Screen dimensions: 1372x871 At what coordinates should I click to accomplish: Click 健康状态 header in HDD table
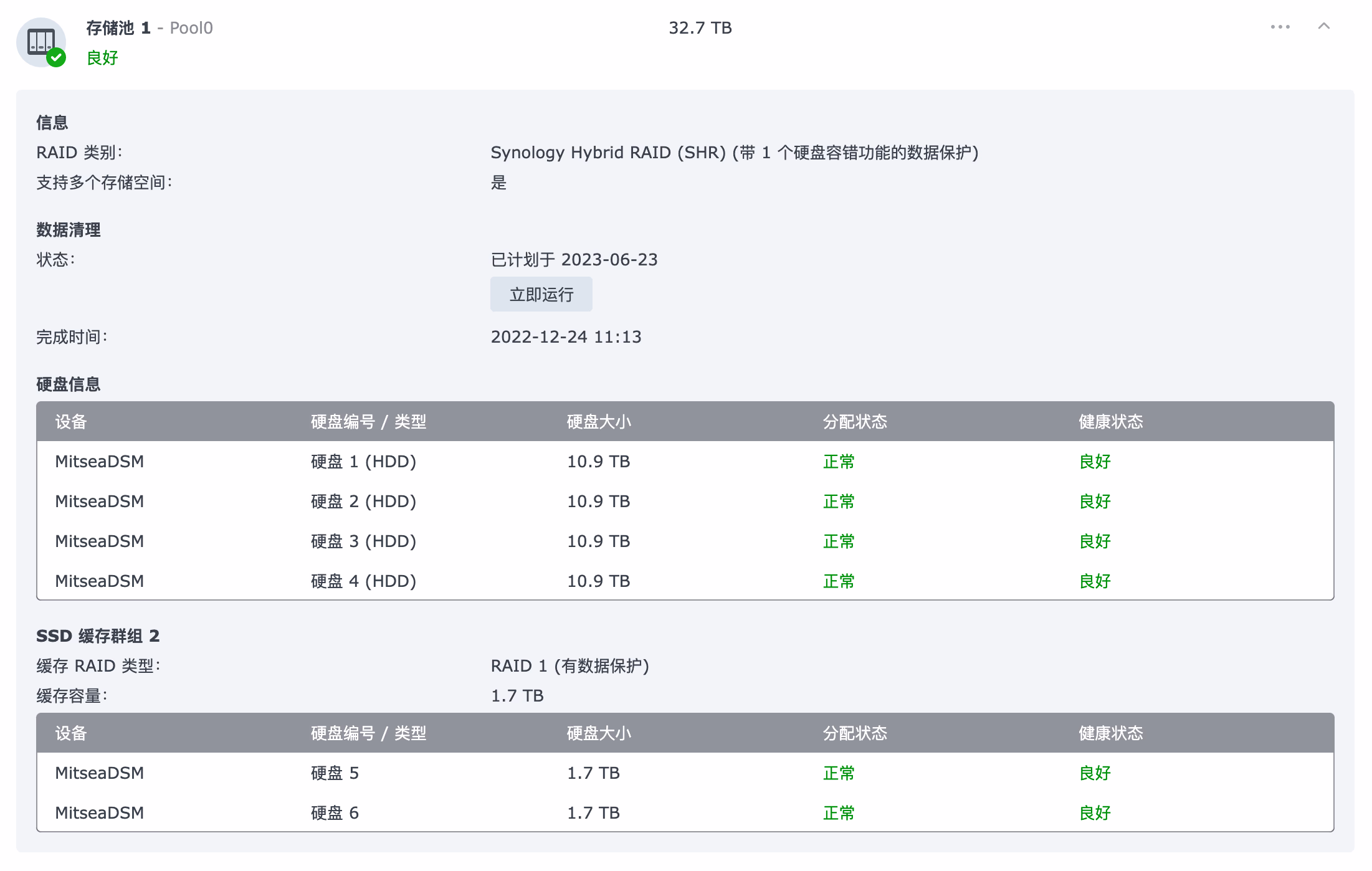[x=1111, y=422]
